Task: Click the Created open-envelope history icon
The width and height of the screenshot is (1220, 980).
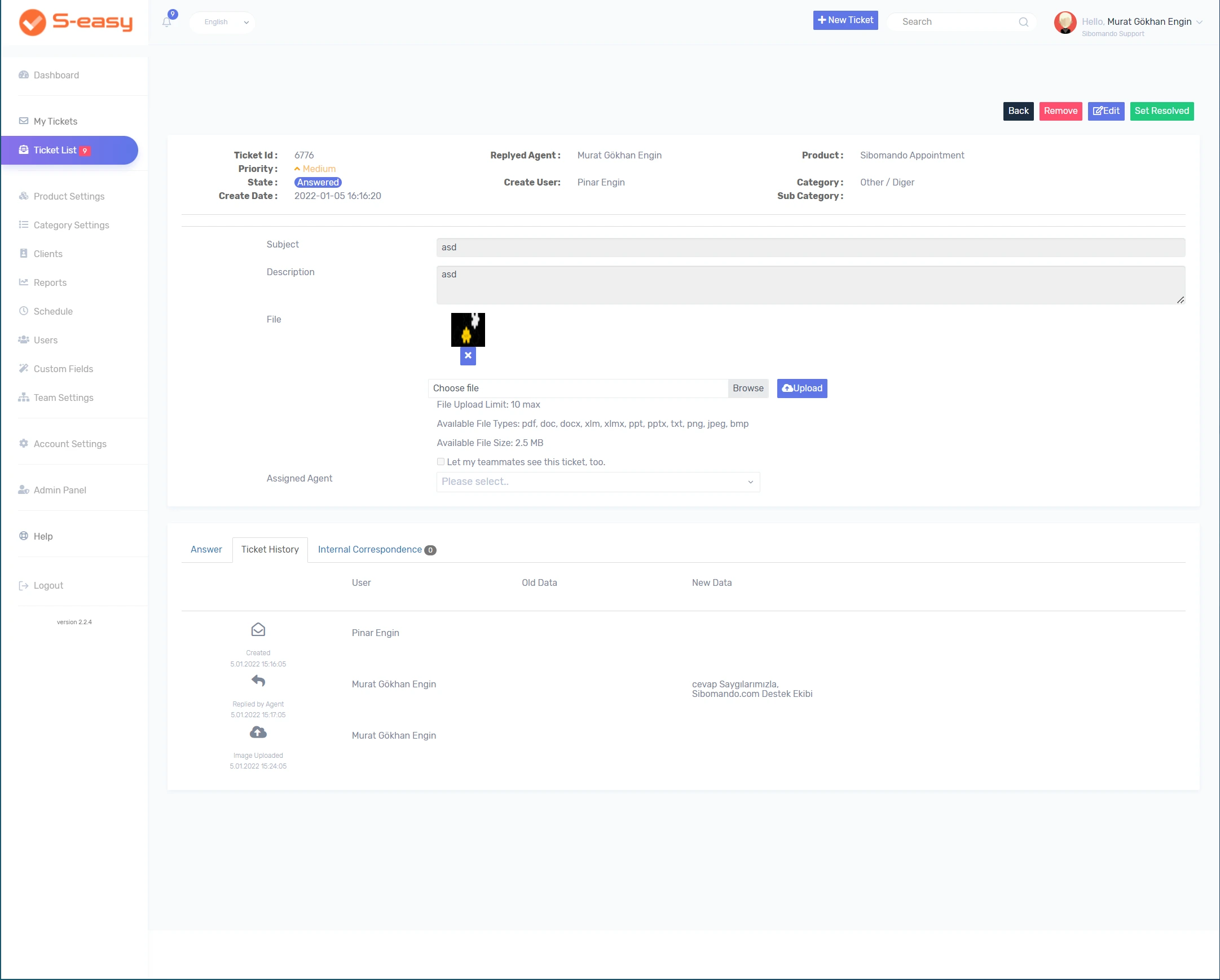Action: click(x=258, y=630)
